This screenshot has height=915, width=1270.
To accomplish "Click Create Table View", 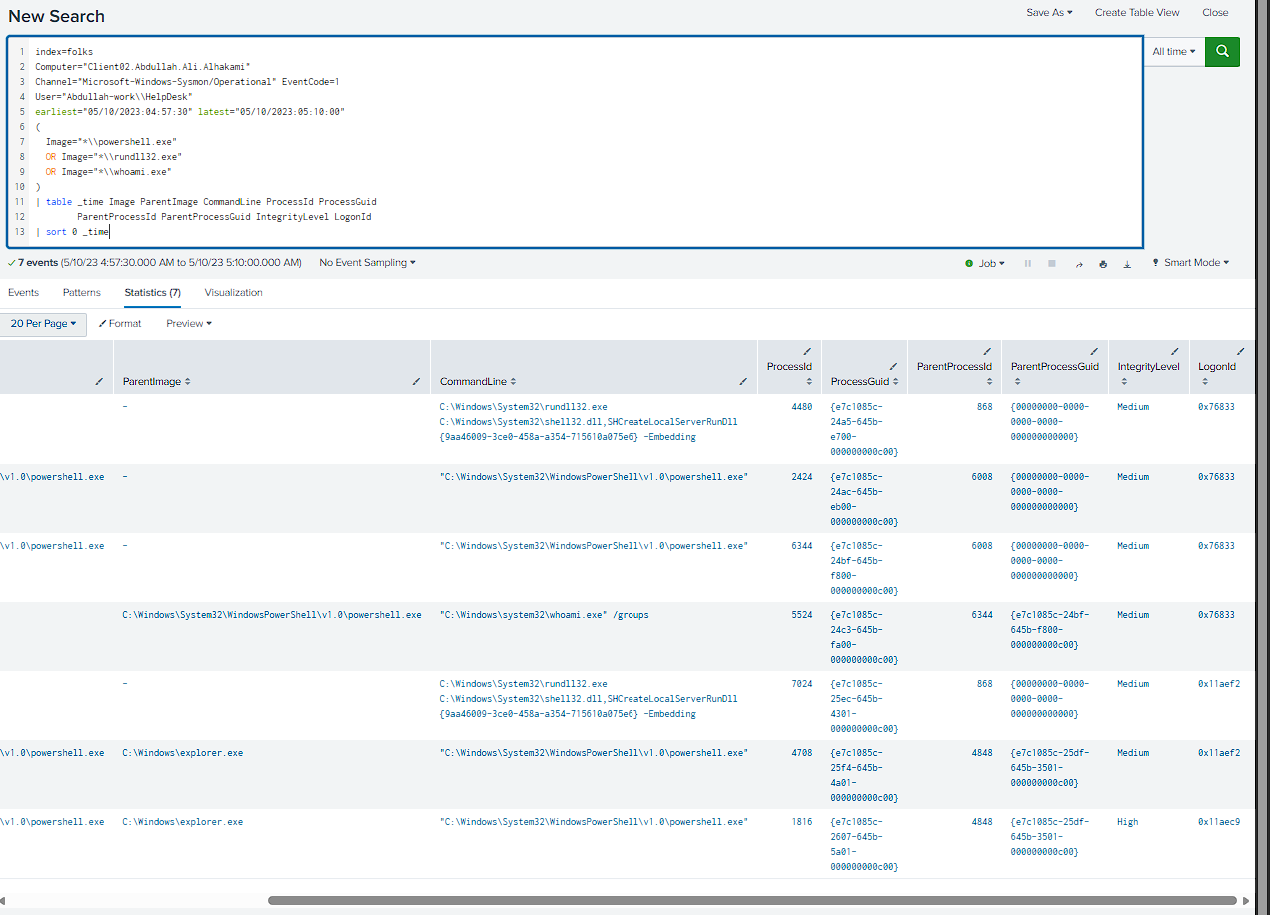I will pyautogui.click(x=1137, y=13).
